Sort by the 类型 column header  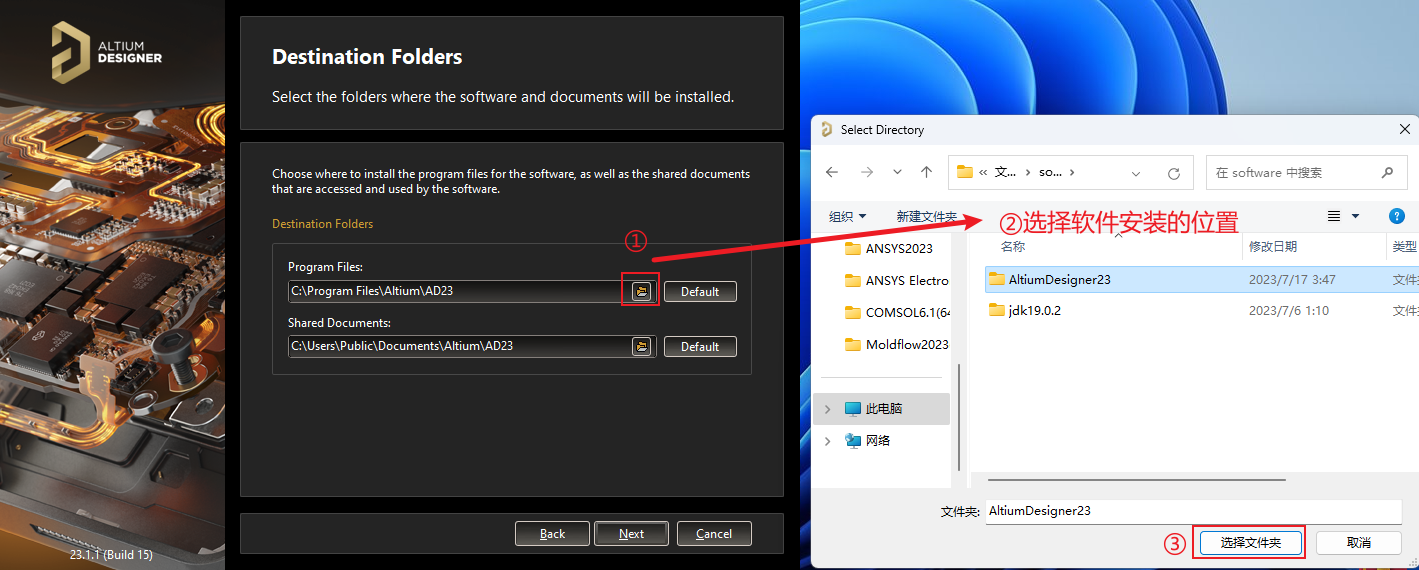tap(1404, 246)
